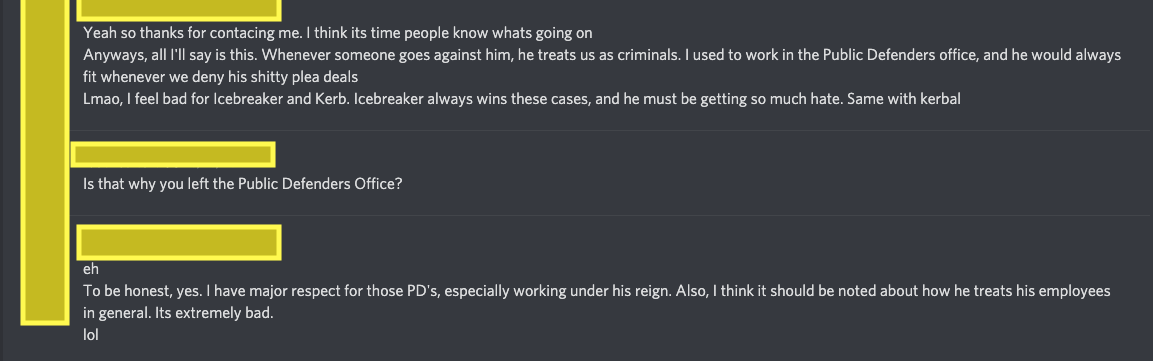Click the redacted username above the first message
Image resolution: width=1153 pixels, height=361 pixels.
click(179, 9)
